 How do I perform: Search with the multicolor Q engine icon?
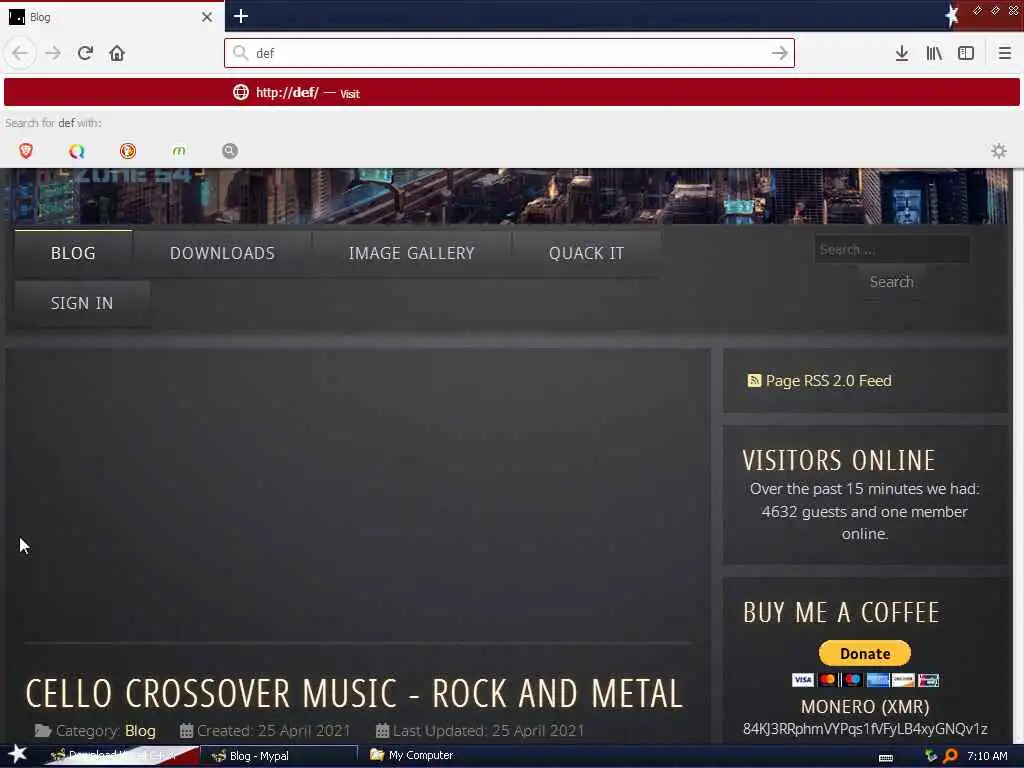[x=76, y=151]
